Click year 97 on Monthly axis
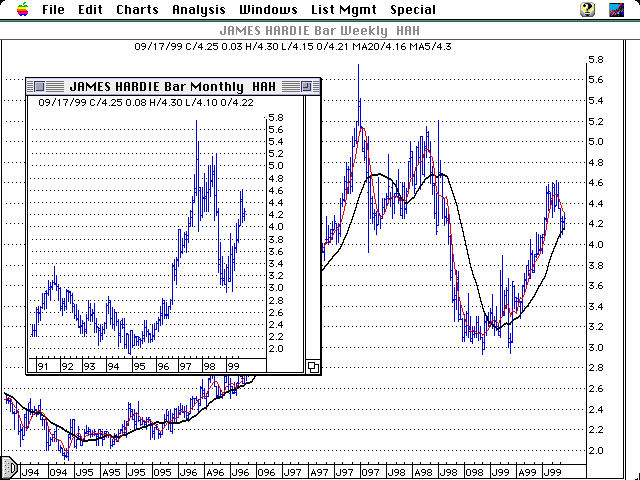The image size is (640, 480). click(x=185, y=366)
